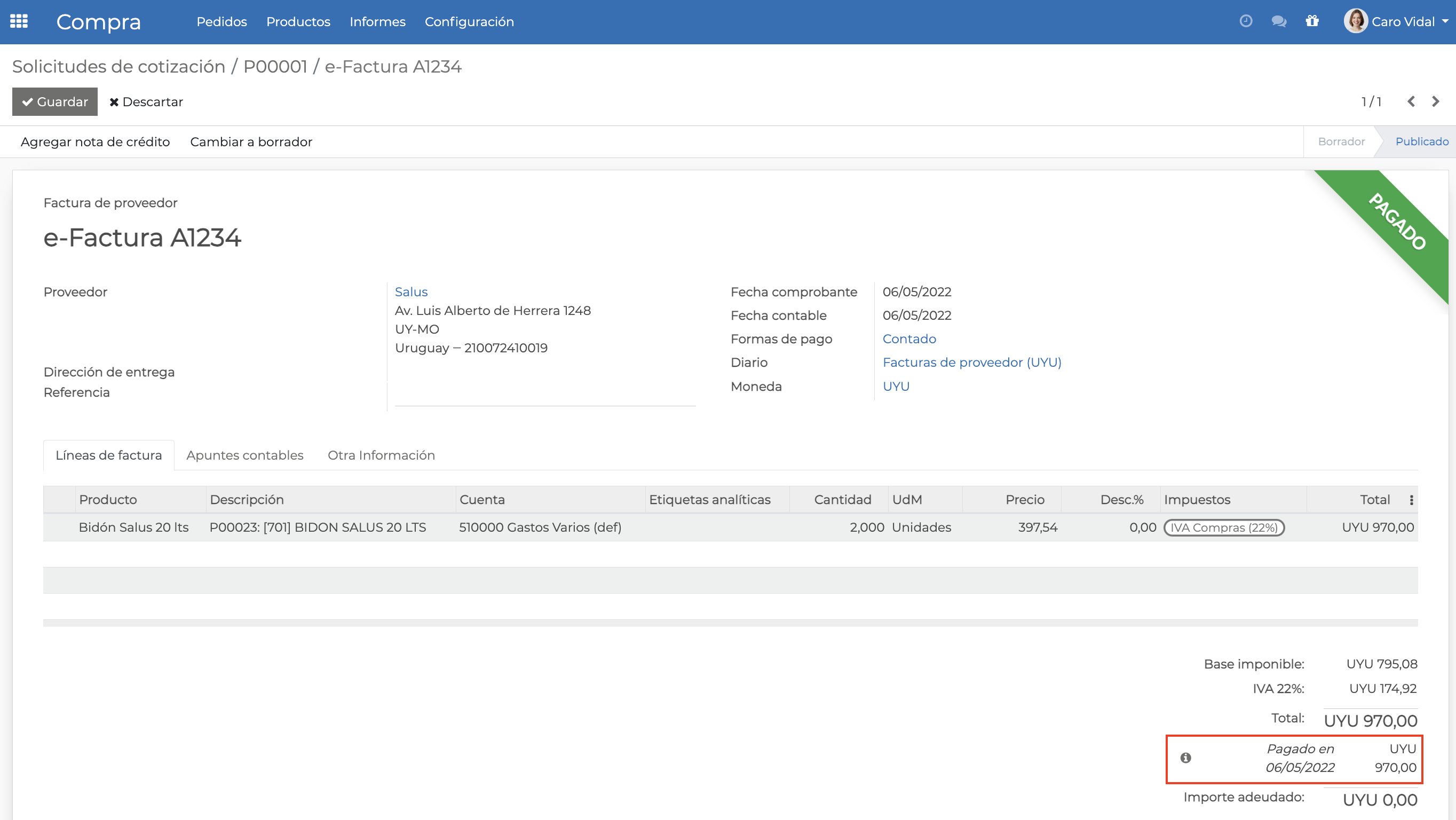1456x820 pixels.
Task: Open the Pedidos menu
Action: 221,21
